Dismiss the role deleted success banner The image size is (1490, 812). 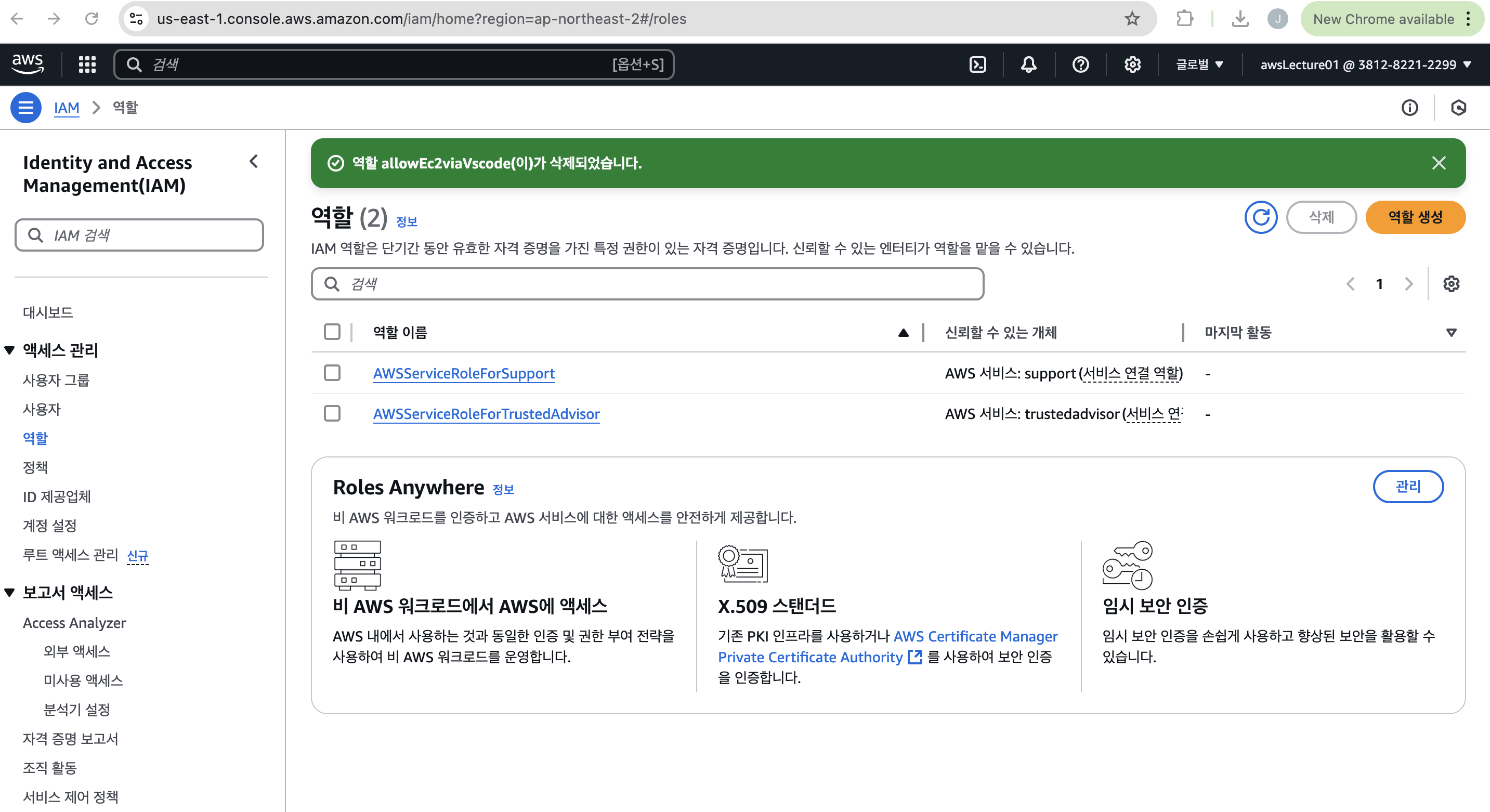tap(1439, 163)
